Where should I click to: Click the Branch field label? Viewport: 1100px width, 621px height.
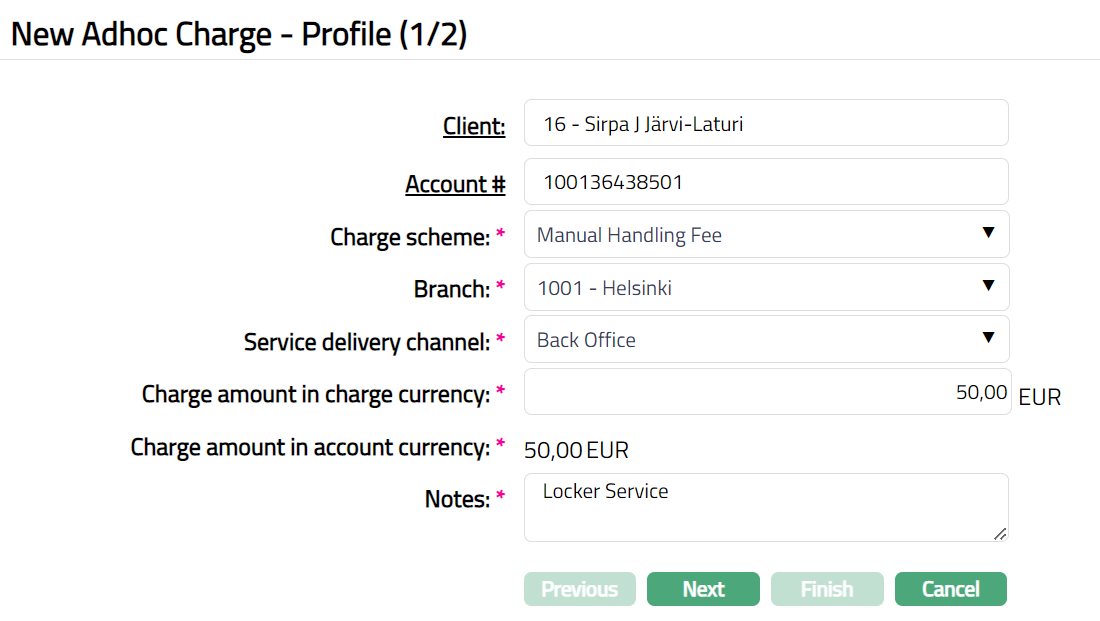pos(452,289)
